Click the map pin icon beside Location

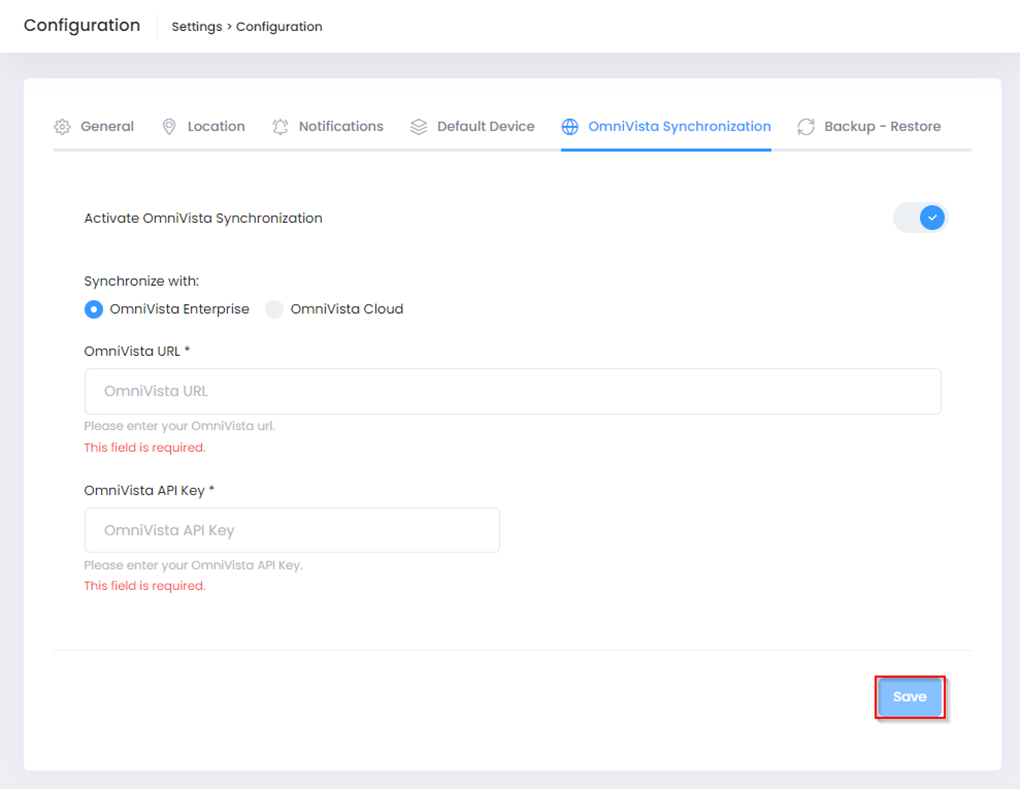[169, 127]
